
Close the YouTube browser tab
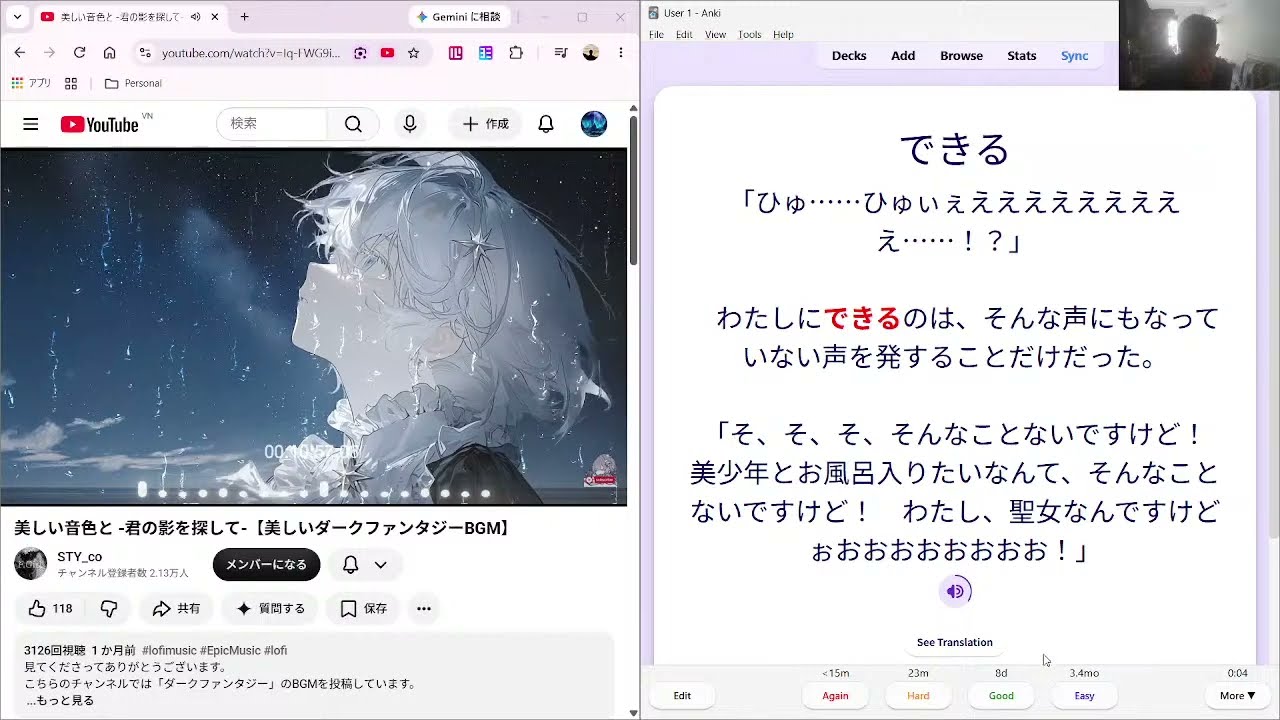tap(215, 17)
